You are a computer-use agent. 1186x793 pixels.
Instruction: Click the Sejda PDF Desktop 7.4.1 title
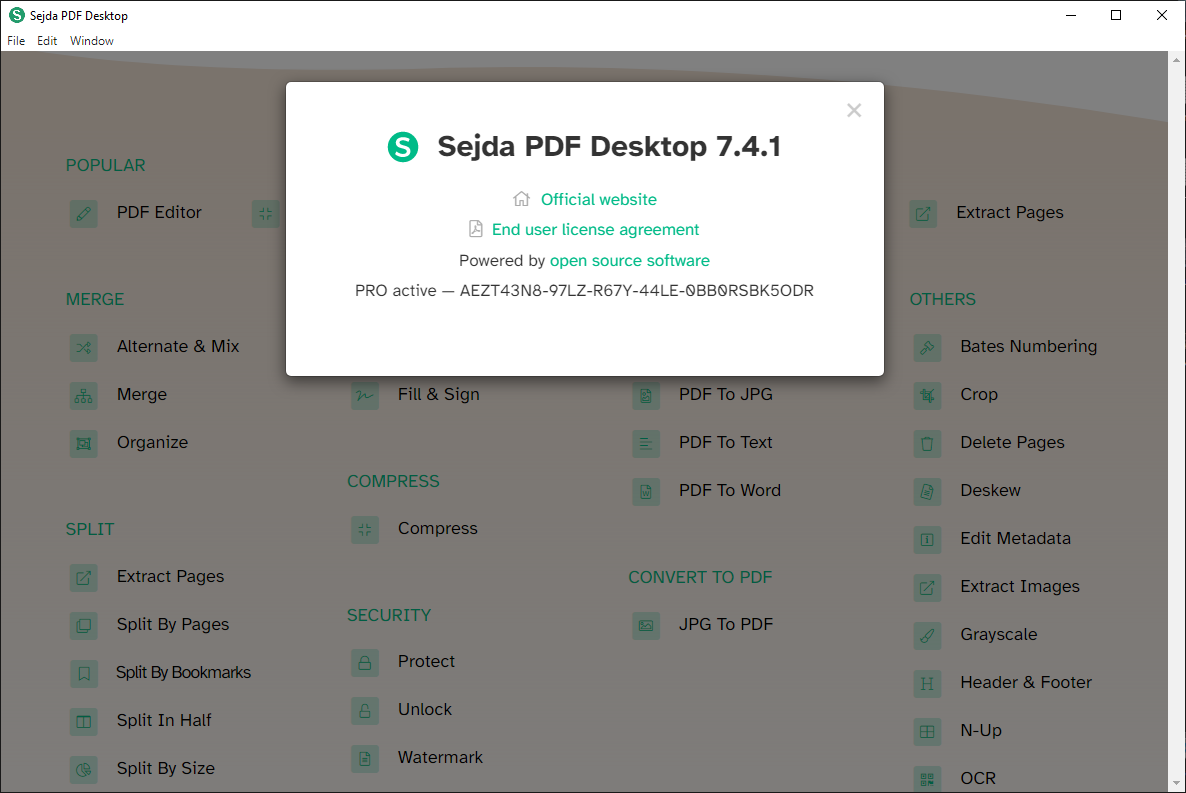(x=609, y=146)
